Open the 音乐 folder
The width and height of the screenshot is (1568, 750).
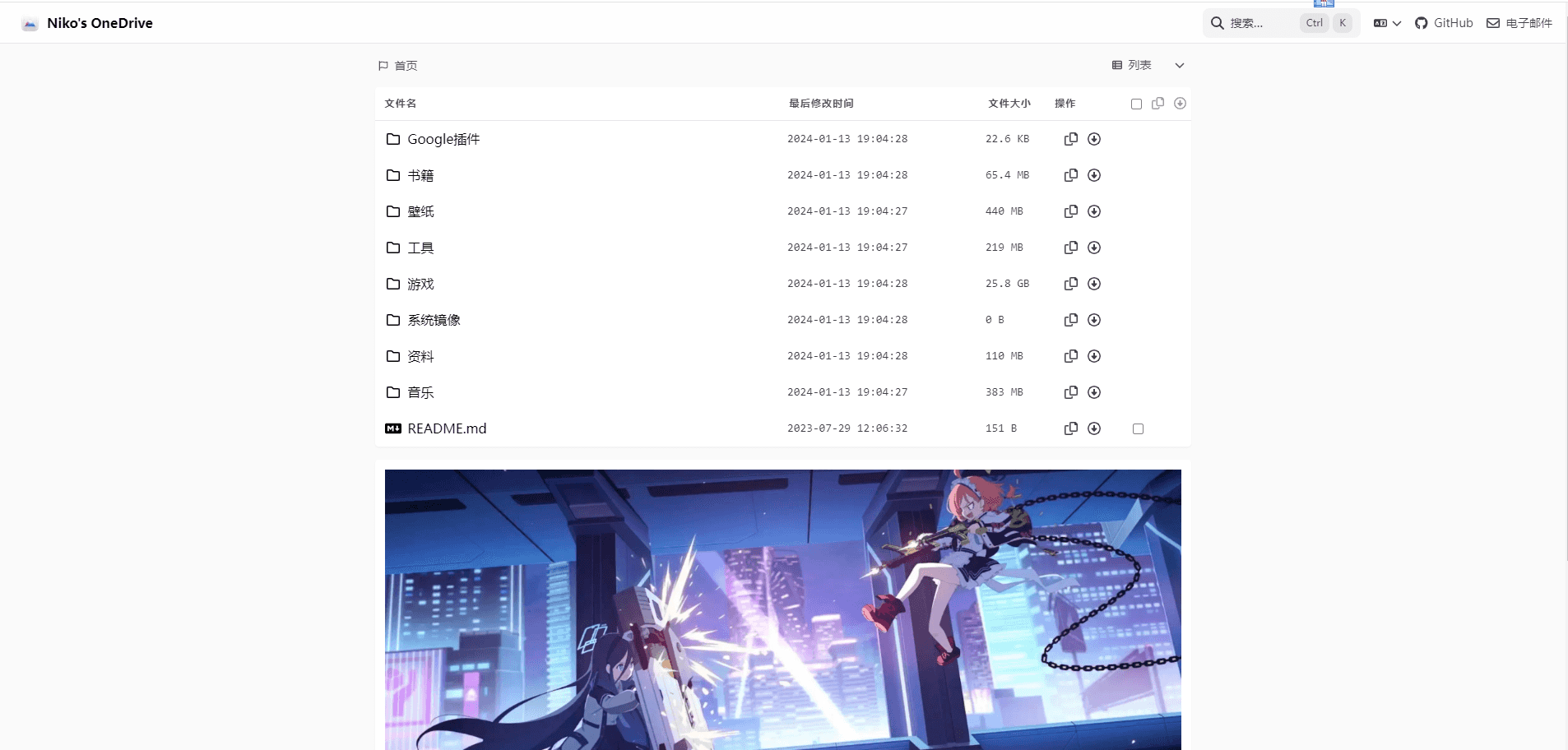(410, 392)
